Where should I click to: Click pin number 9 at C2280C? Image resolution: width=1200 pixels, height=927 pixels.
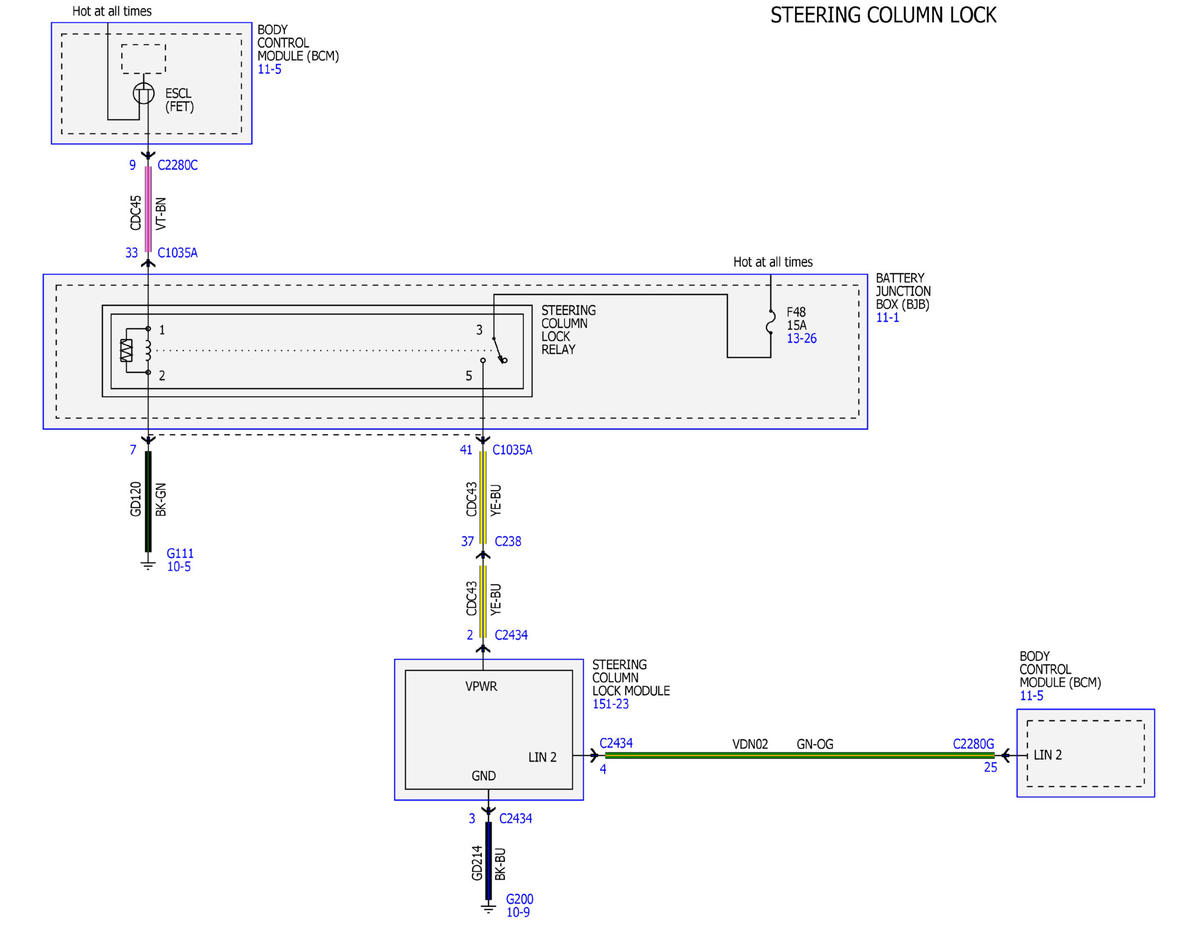click(x=132, y=165)
